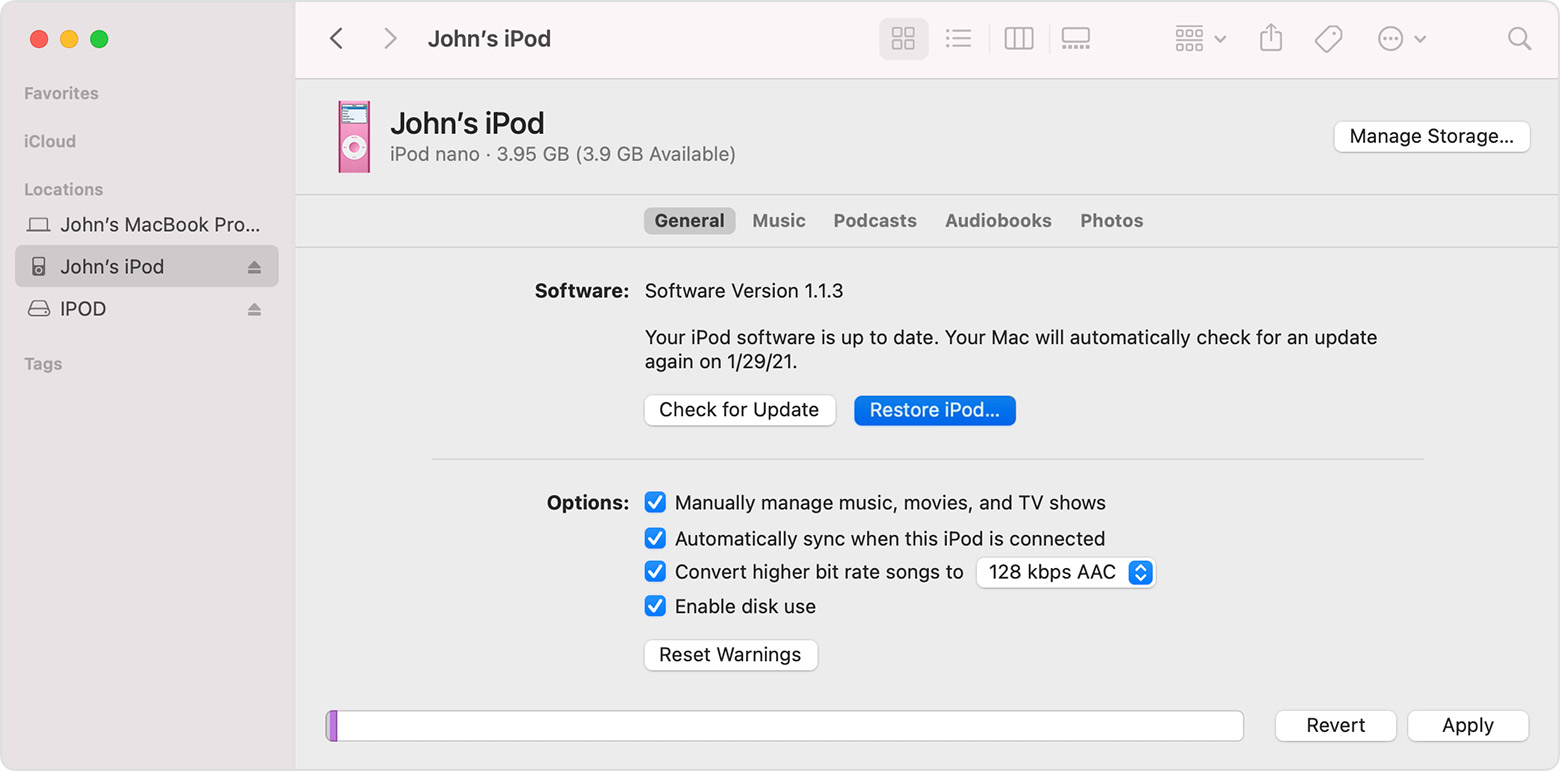Click the John's iPod window title

[x=489, y=39]
